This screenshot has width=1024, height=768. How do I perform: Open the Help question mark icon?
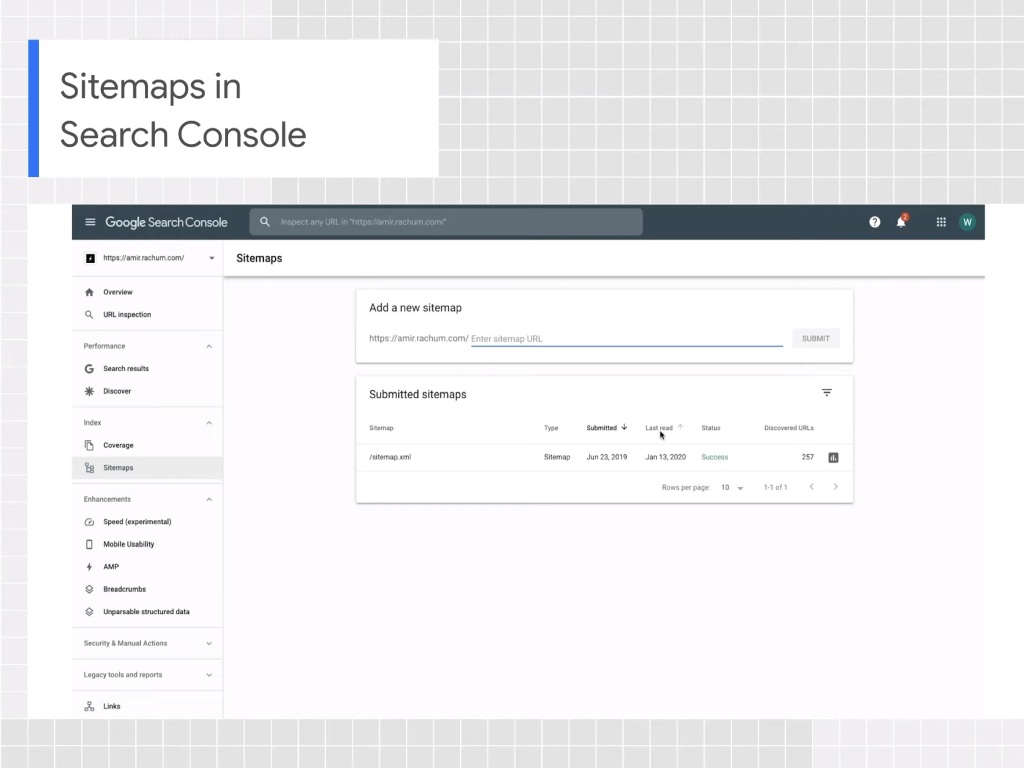[x=874, y=222]
